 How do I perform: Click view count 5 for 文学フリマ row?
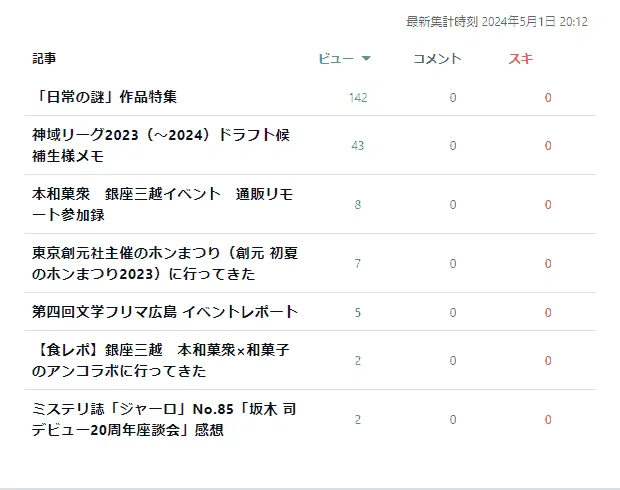pyautogui.click(x=358, y=312)
